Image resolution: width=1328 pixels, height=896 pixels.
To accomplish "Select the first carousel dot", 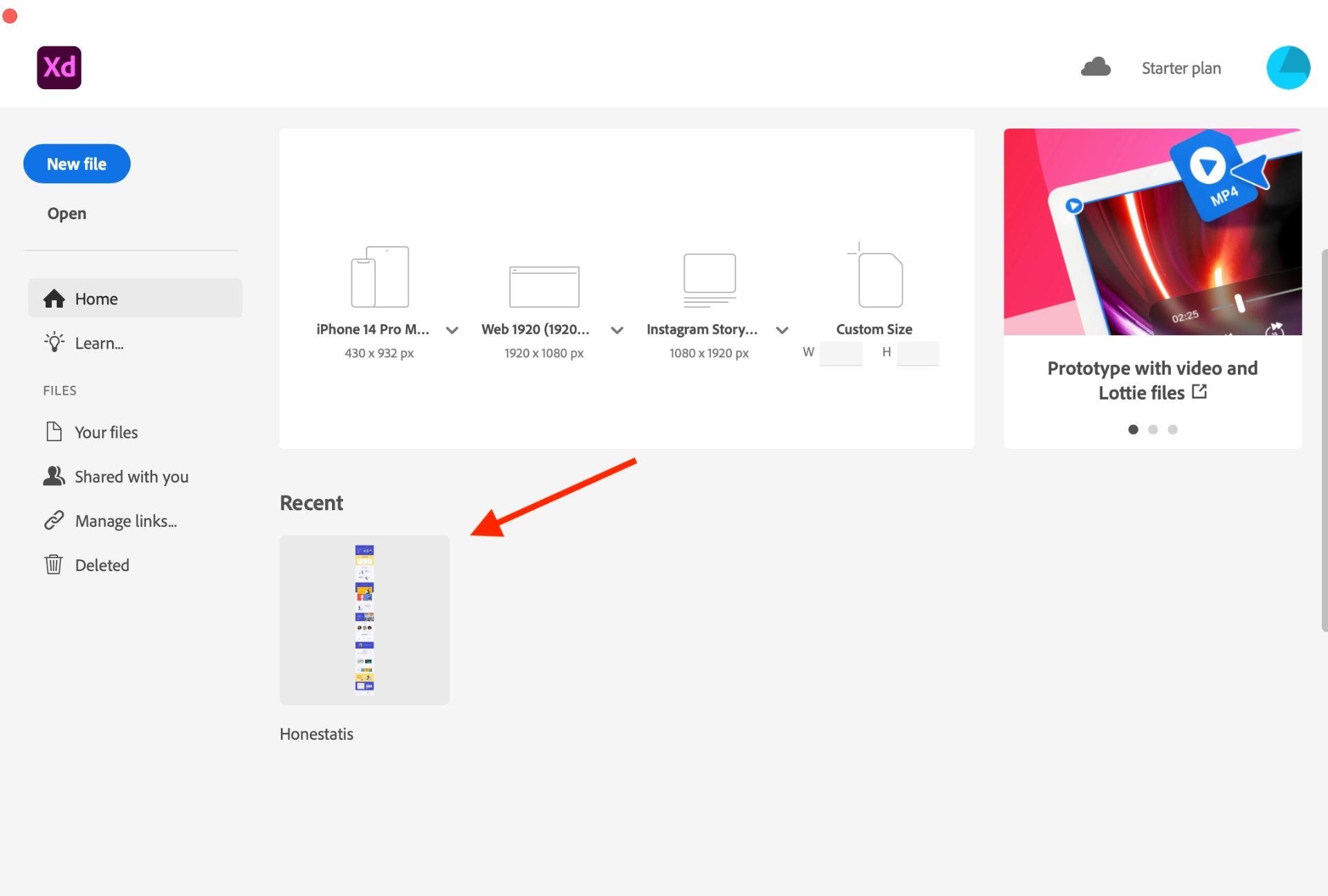I will click(x=1133, y=429).
